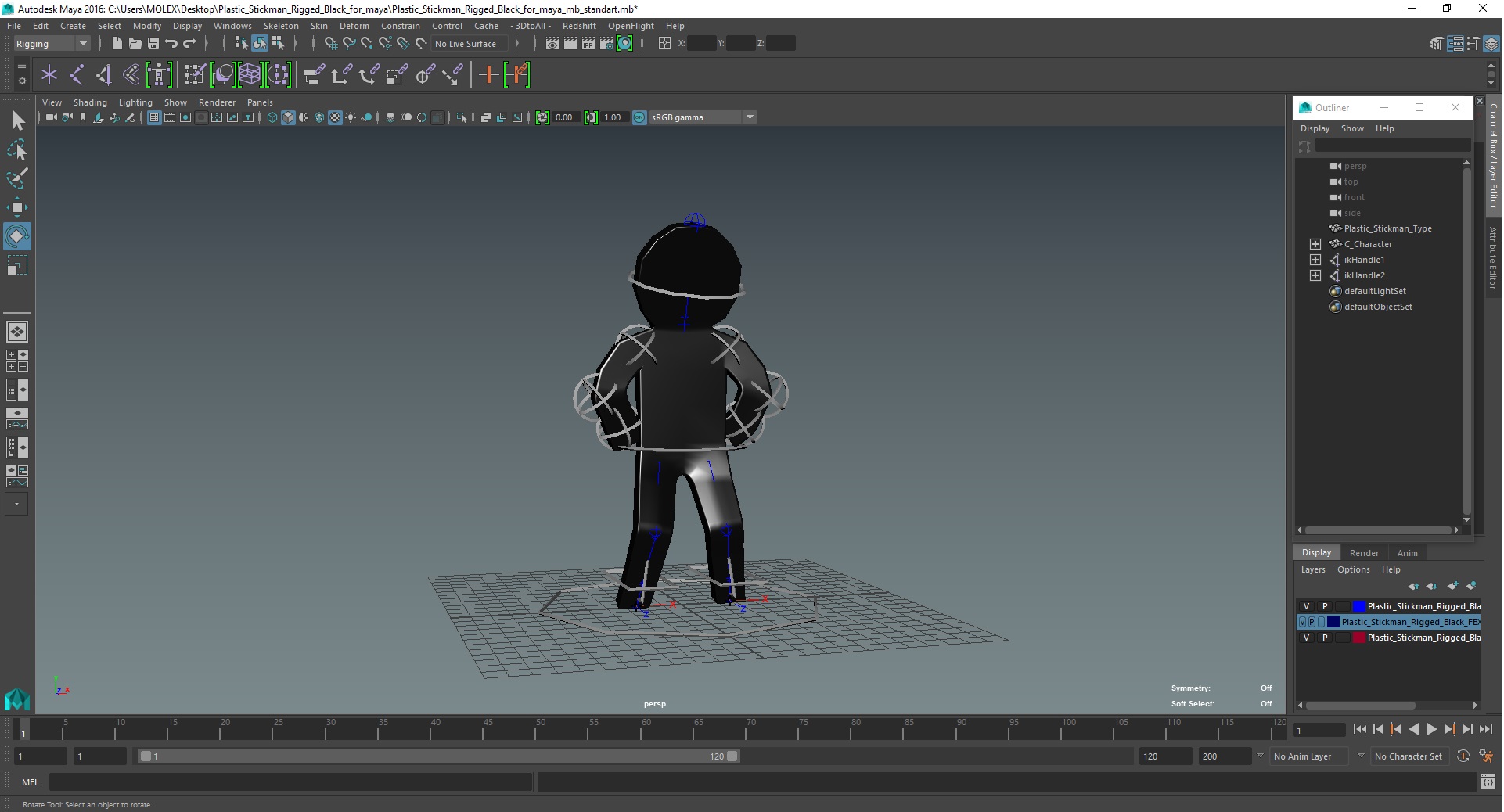Open the IPR render icon
Viewport: 1504px width, 812px height.
(x=588, y=44)
